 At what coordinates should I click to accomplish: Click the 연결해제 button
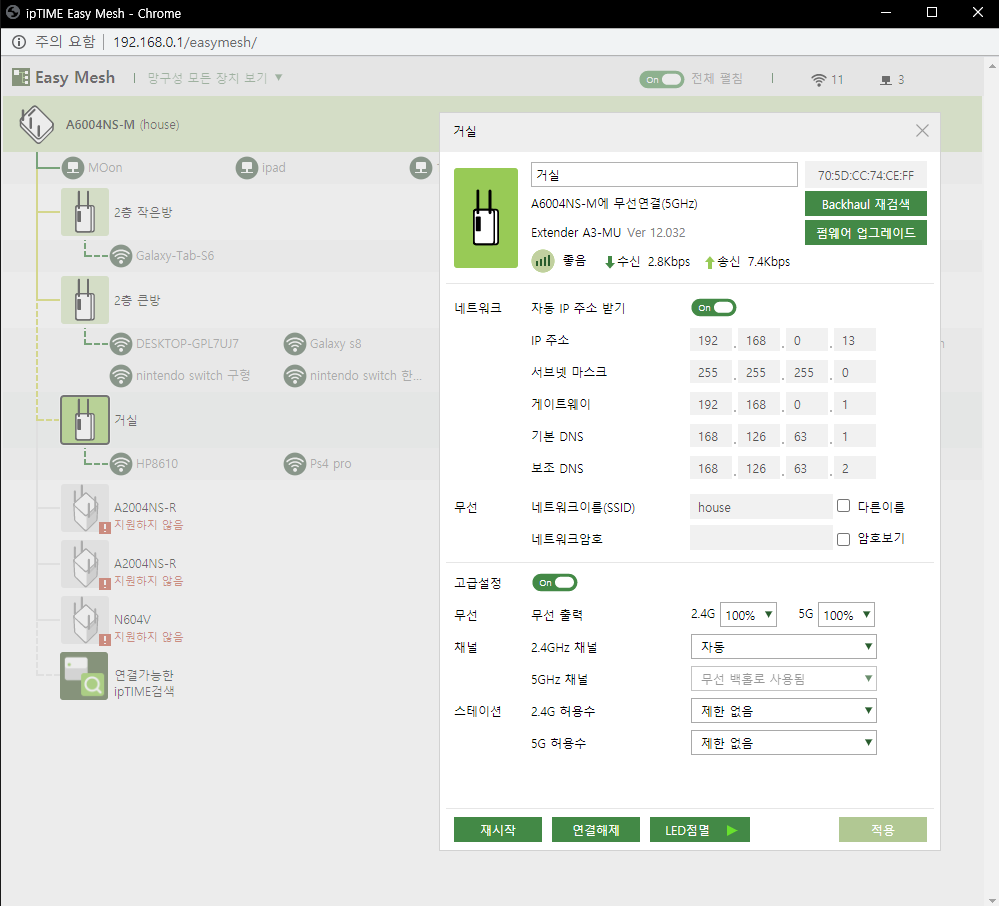(596, 830)
